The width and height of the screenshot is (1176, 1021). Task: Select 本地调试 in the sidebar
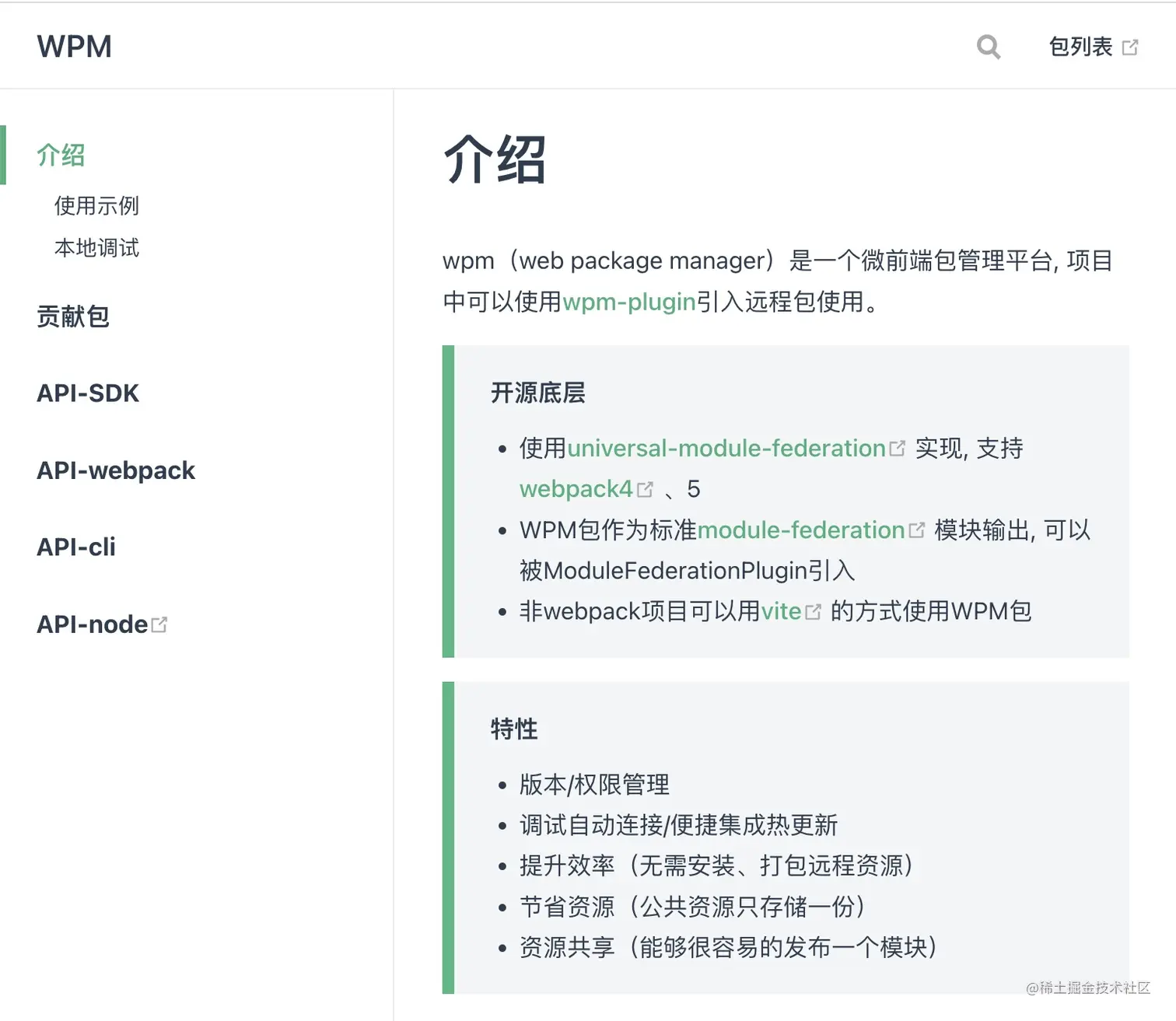(96, 248)
